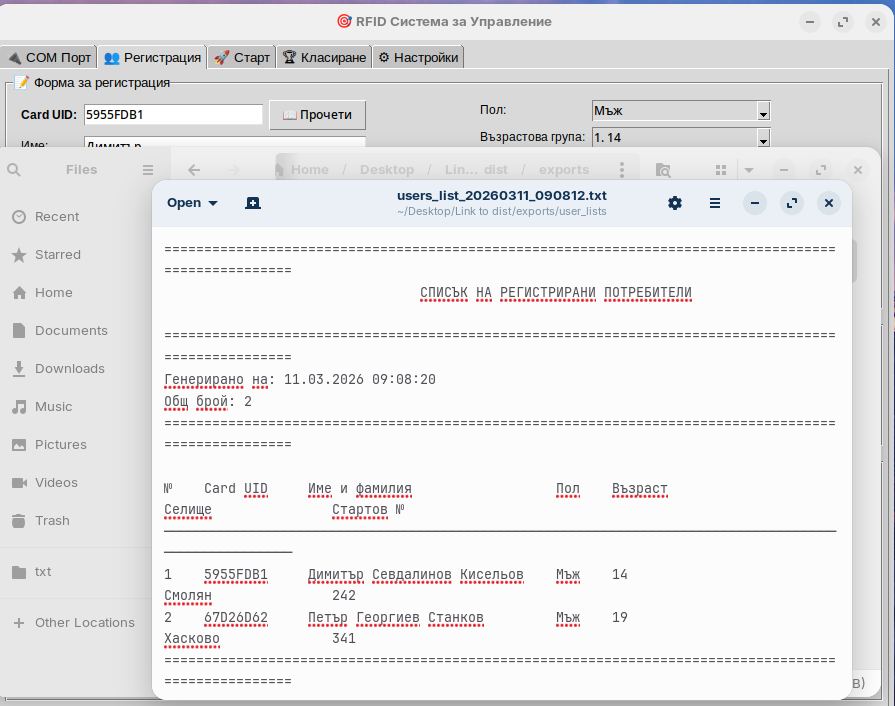Screen dimensions: 895x706
Task: Click the search icon in Files
Action: (14, 170)
